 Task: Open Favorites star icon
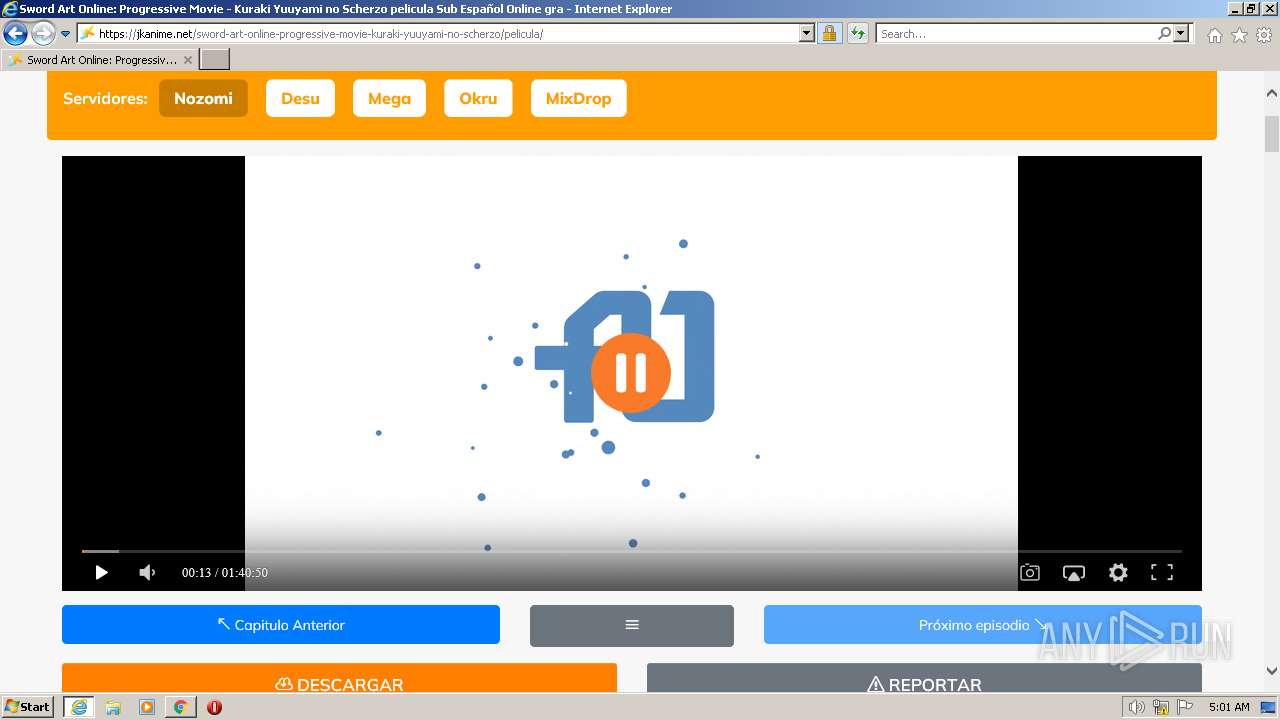[1239, 35]
